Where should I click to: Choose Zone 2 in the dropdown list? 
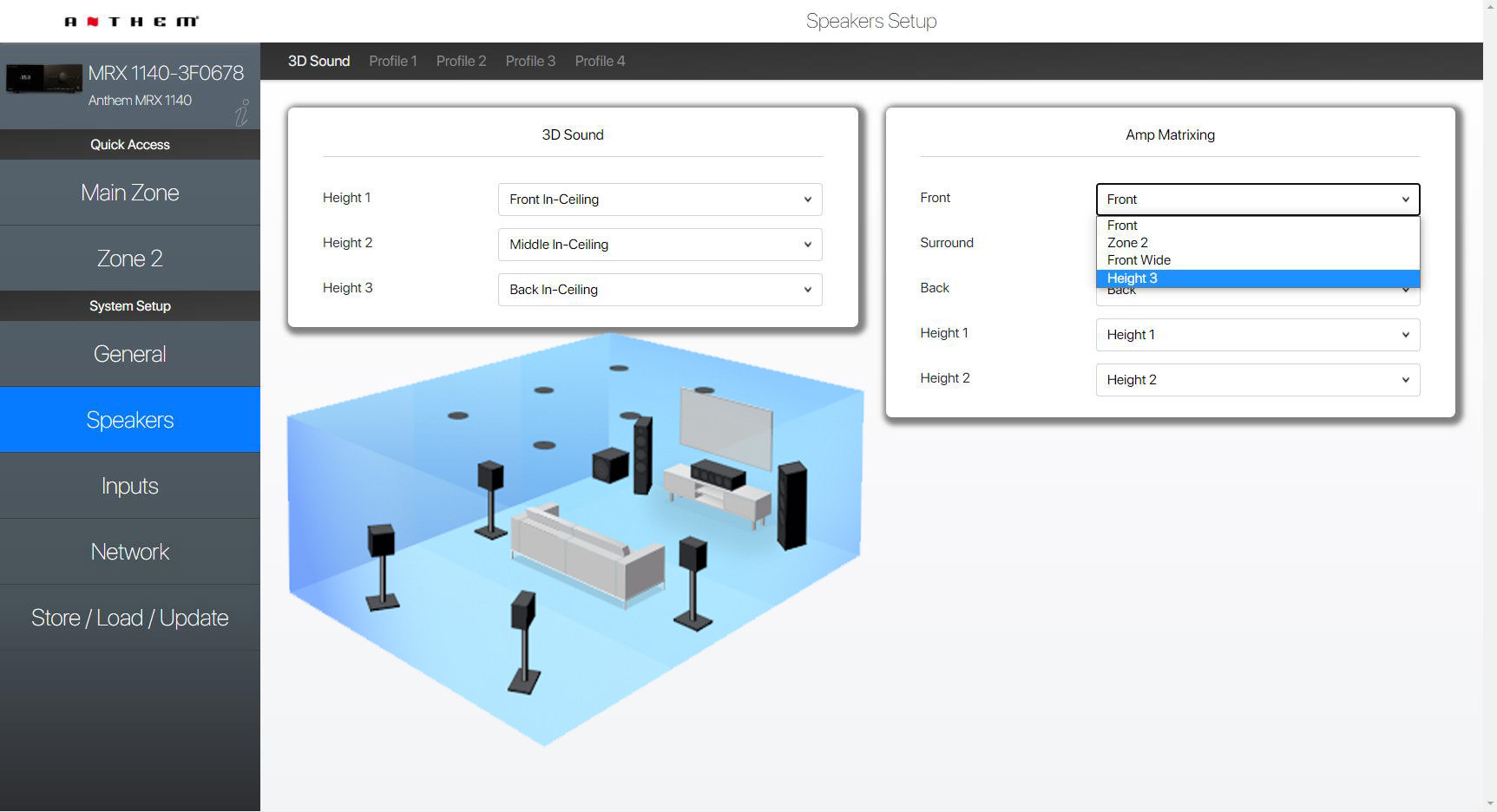point(1257,243)
